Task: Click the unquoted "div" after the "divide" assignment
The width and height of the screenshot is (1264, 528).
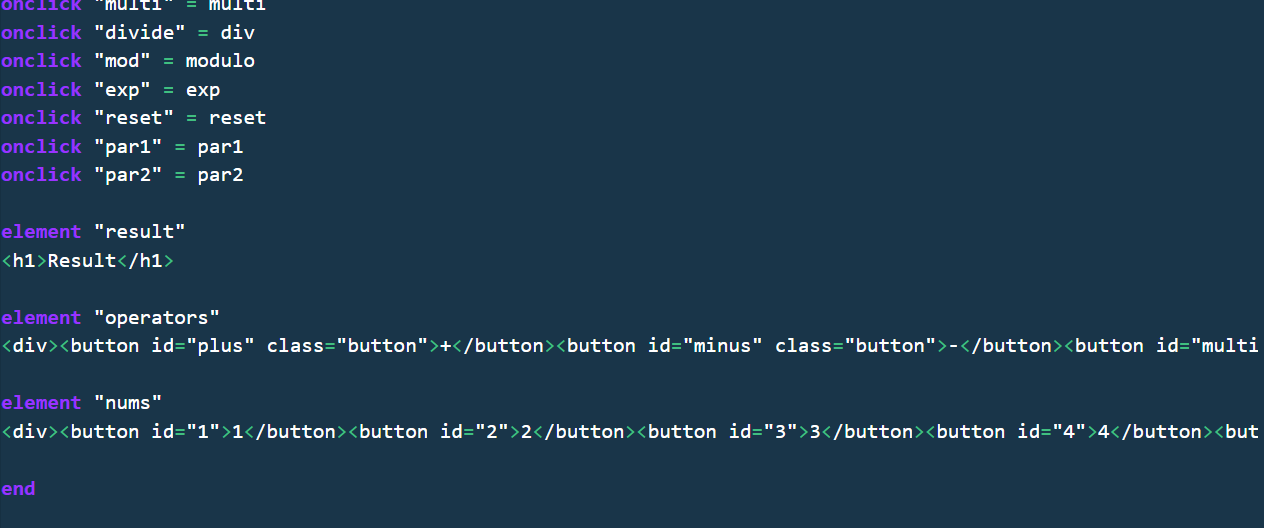Action: click(238, 33)
